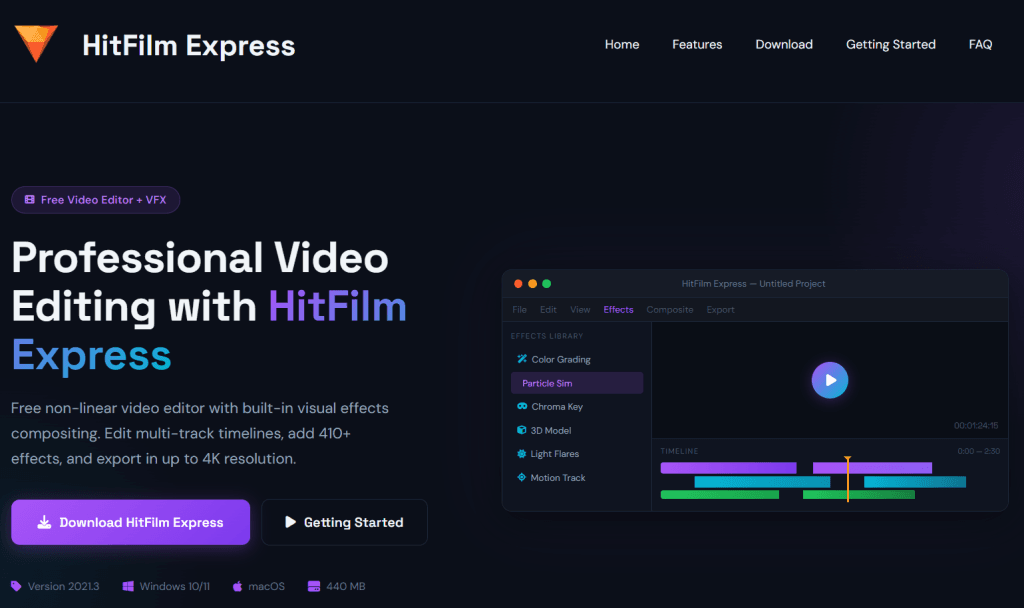Viewport: 1024px width, 608px height.
Task: Click the second green timeline clip
Action: coord(858,494)
